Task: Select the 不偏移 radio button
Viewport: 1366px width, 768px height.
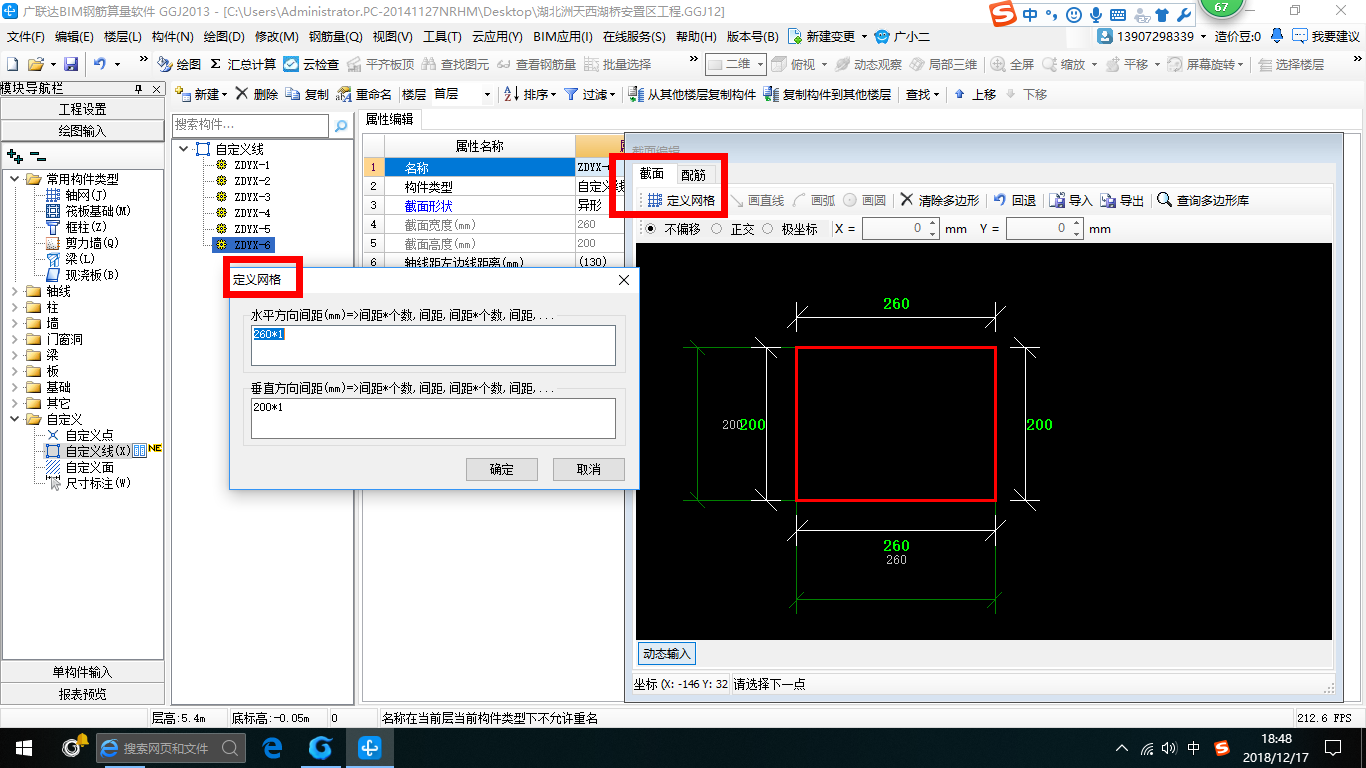Action: pyautogui.click(x=651, y=229)
